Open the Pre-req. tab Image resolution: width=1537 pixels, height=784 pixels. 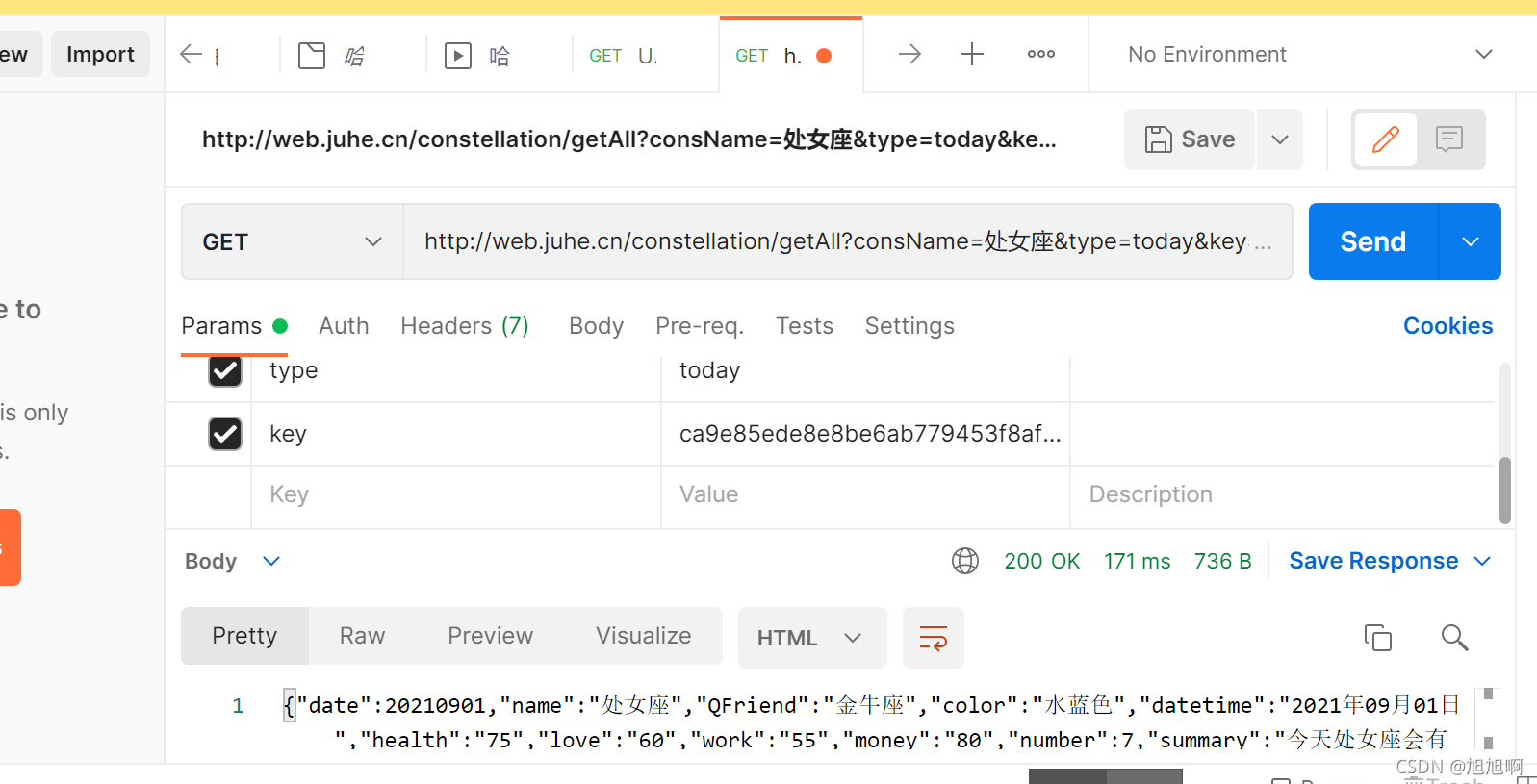pos(700,326)
